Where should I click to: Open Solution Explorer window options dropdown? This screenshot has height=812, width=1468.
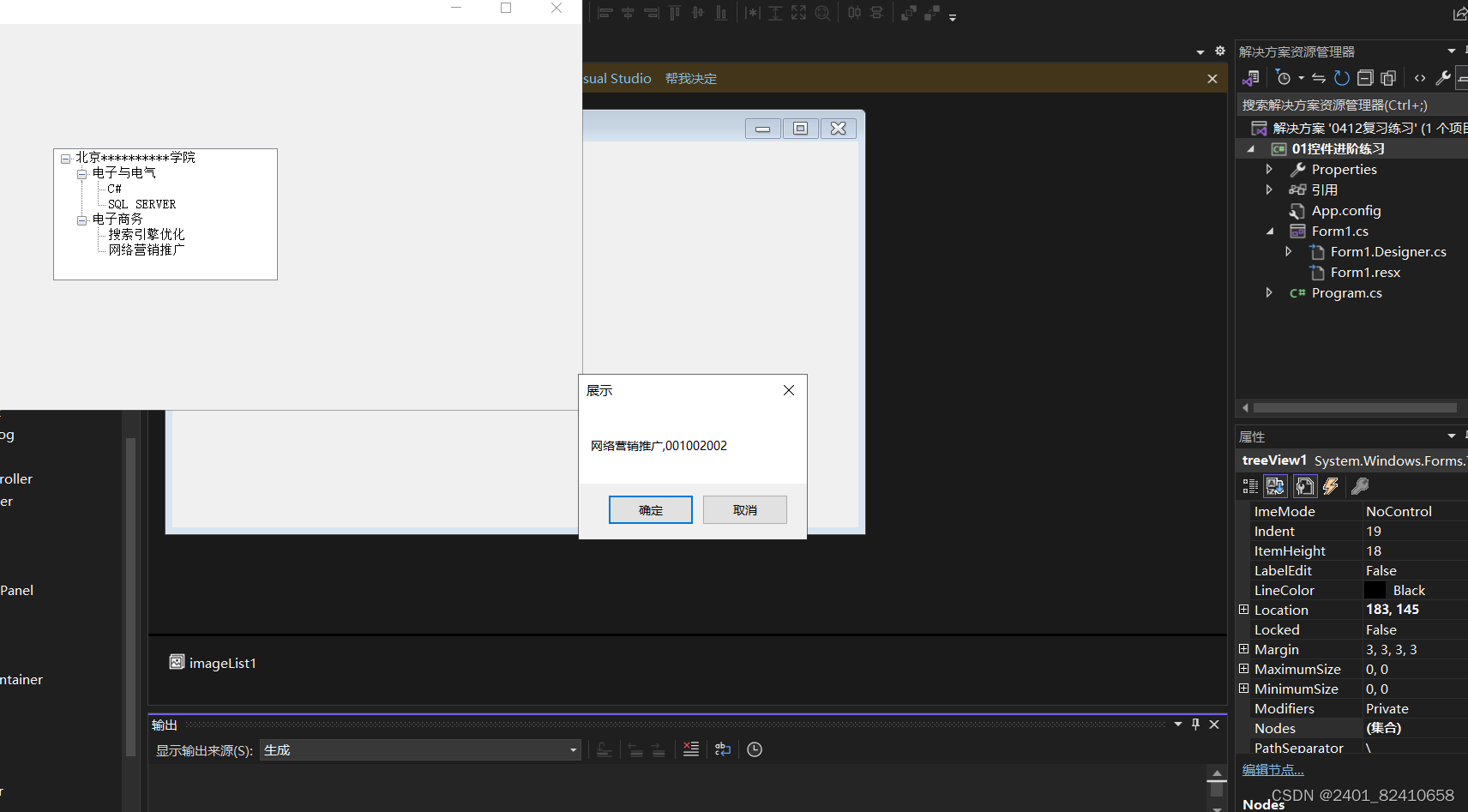(1452, 51)
